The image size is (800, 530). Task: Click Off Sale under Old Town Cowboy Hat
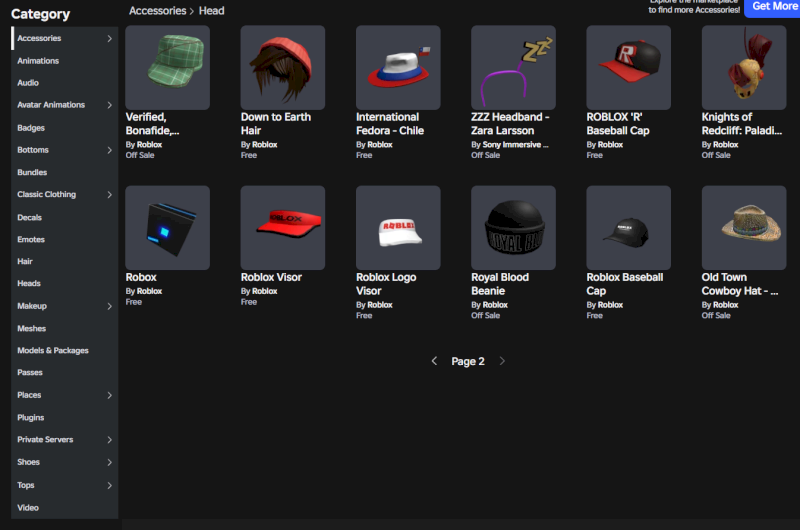716,316
